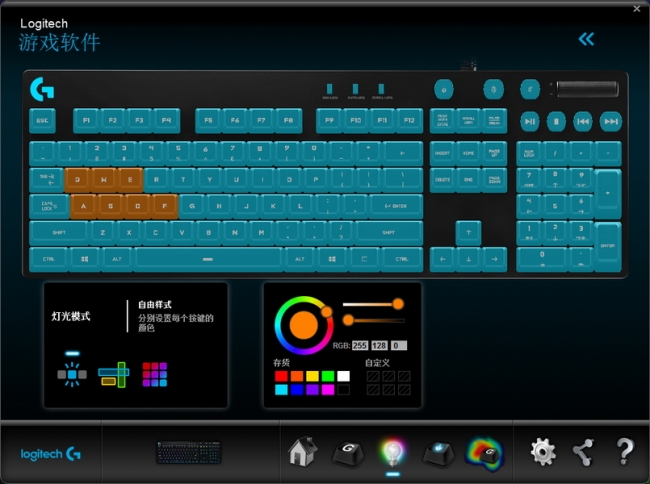Click the backlight brightness round button
650x484 pixels.
[x=493, y=90]
